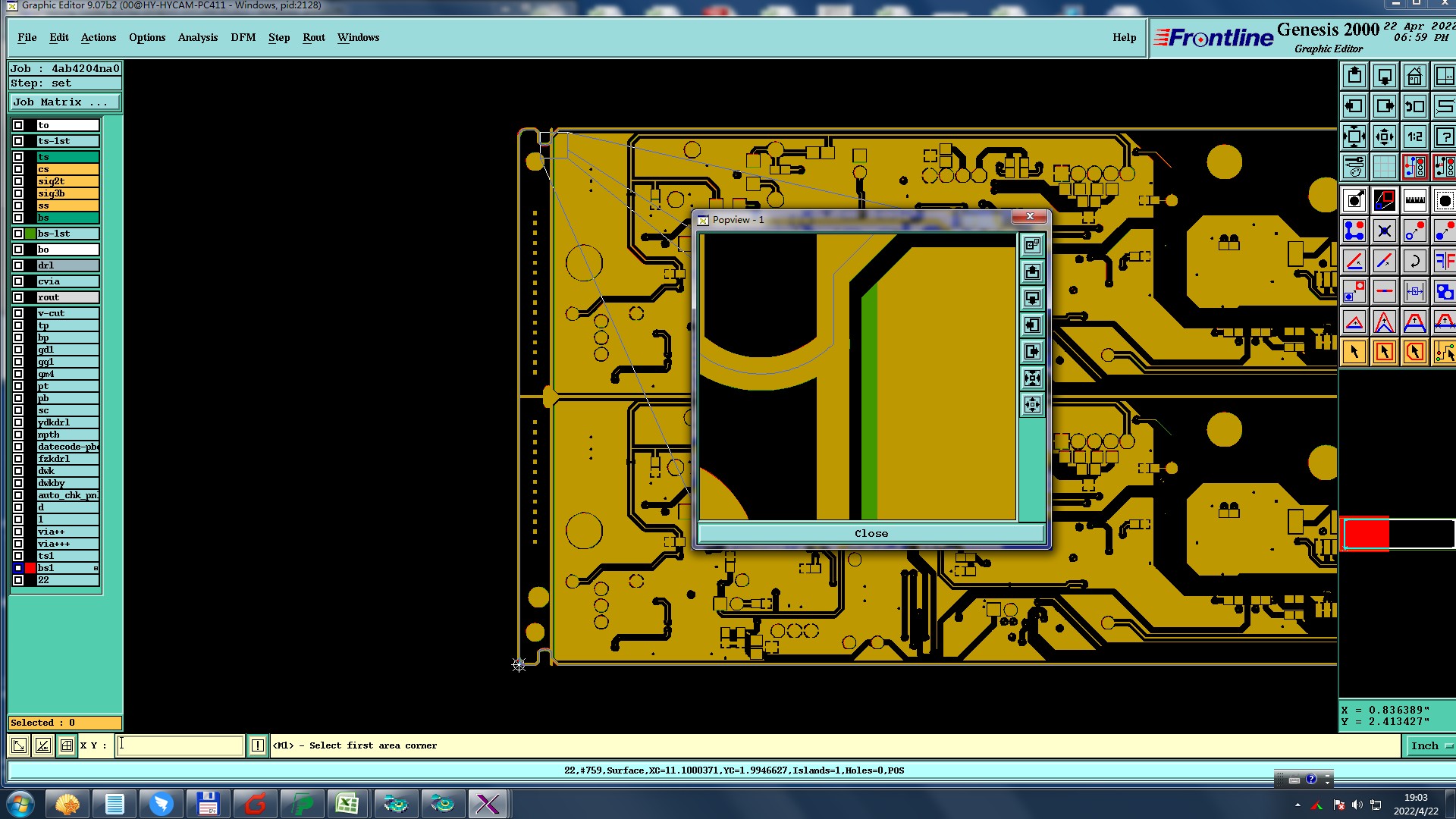
Task: Toggle checkbox for the rout layer
Action: click(18, 297)
